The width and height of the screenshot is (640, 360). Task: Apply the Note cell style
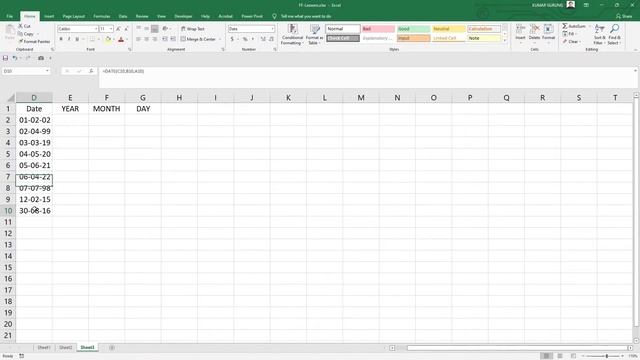tap(484, 38)
